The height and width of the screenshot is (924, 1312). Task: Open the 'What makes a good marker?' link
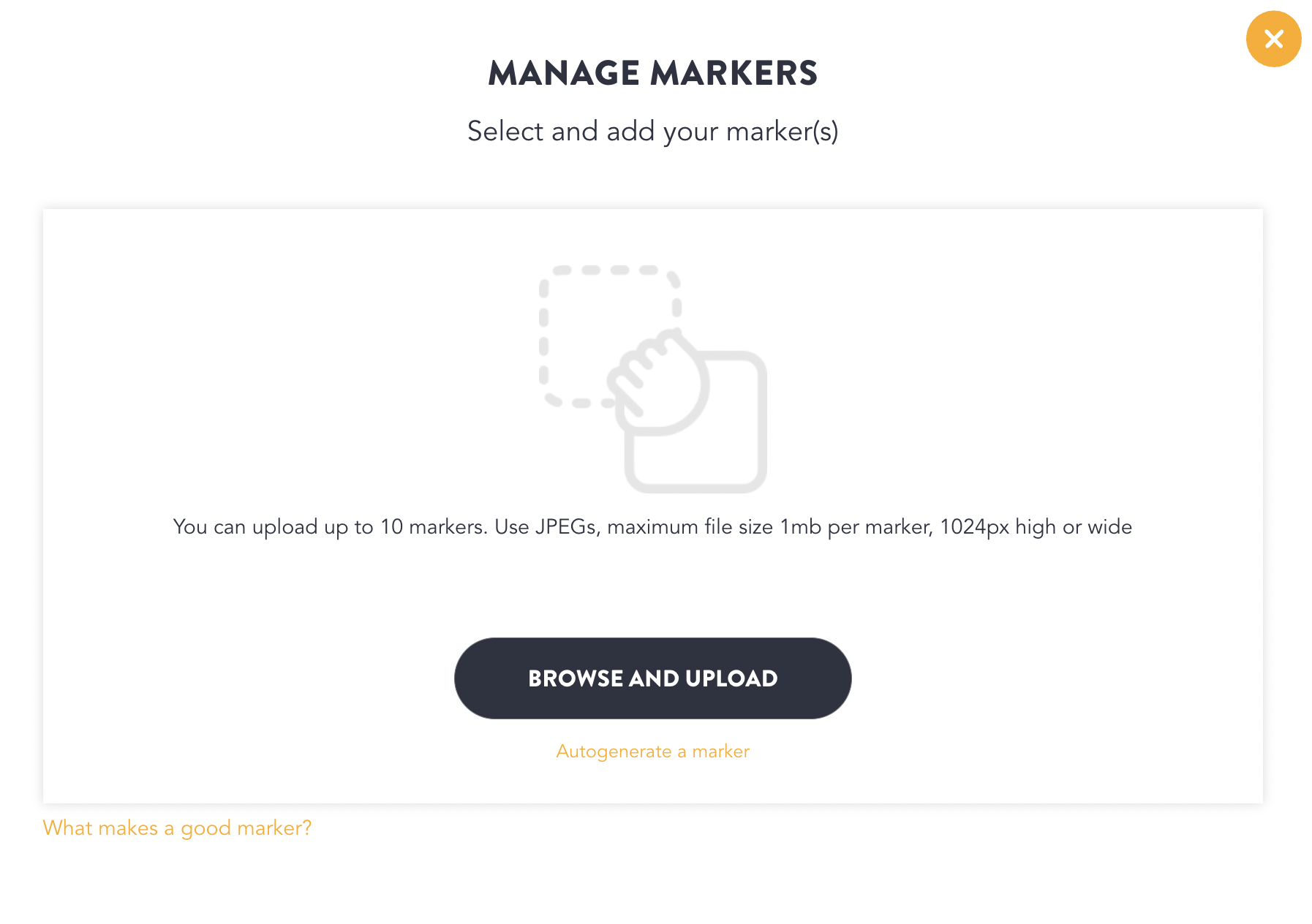pos(177,828)
